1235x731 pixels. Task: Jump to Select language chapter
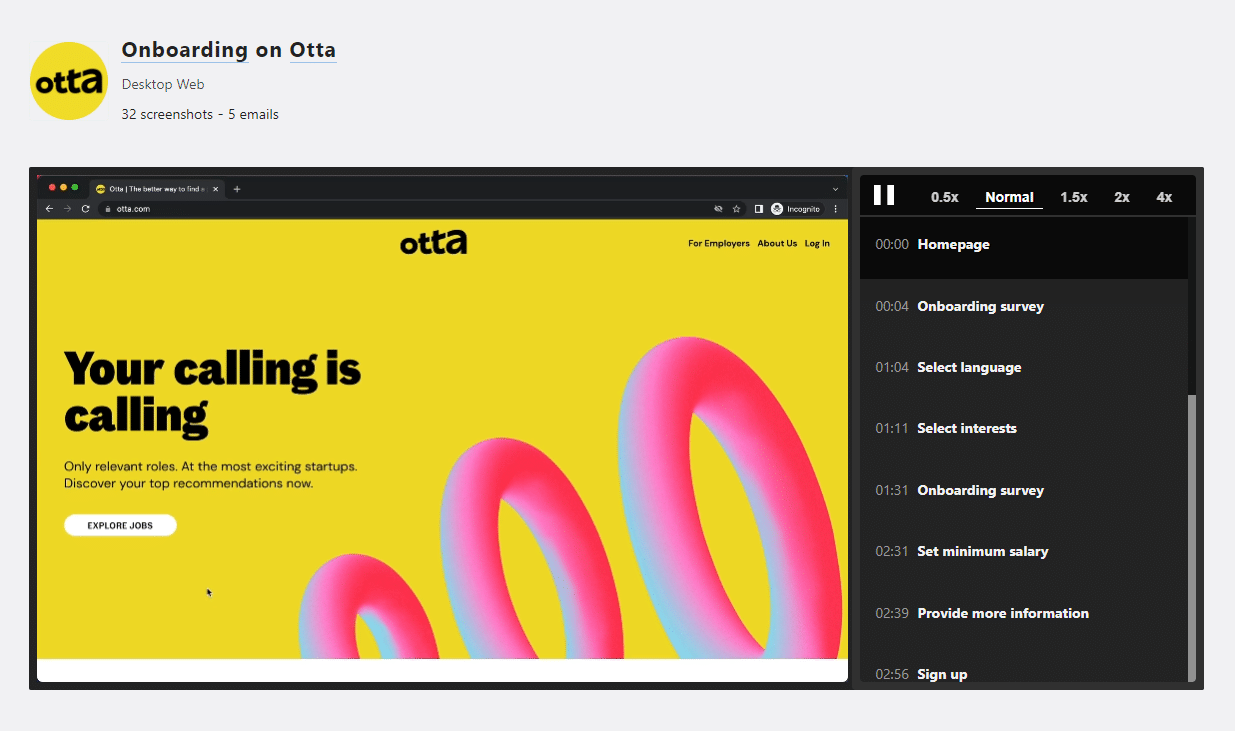point(1024,368)
